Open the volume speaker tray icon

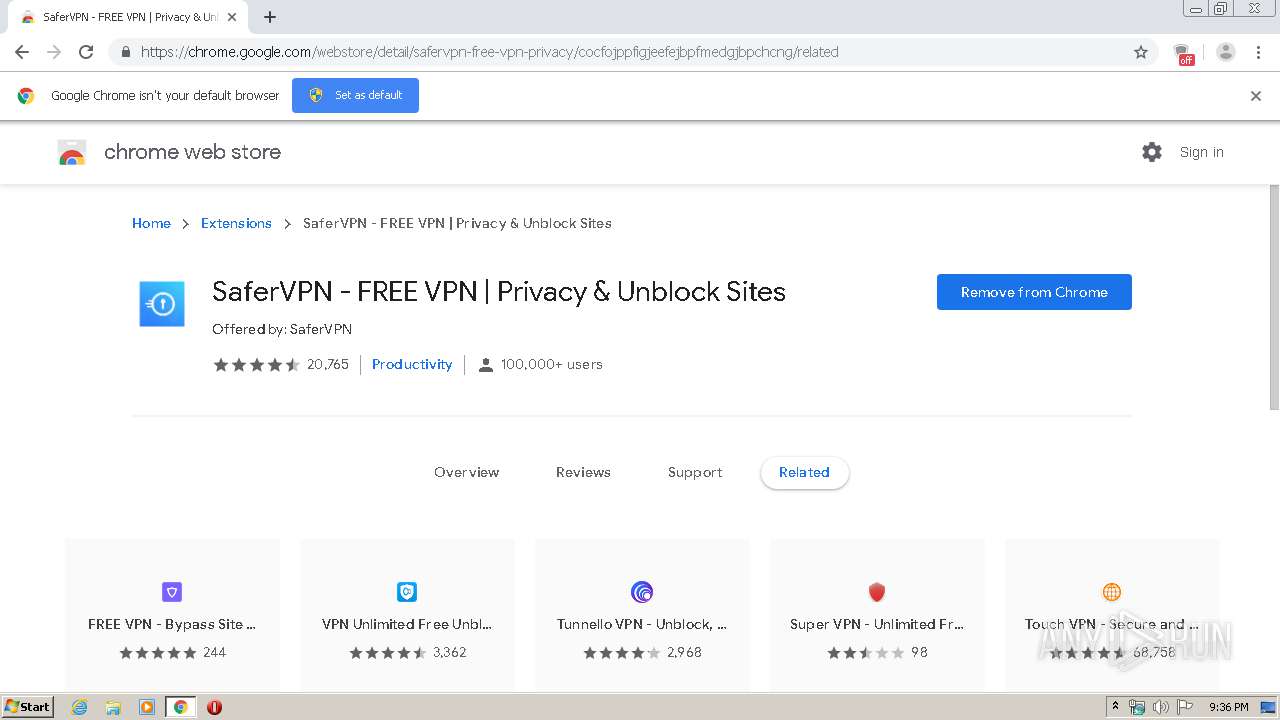[1161, 707]
